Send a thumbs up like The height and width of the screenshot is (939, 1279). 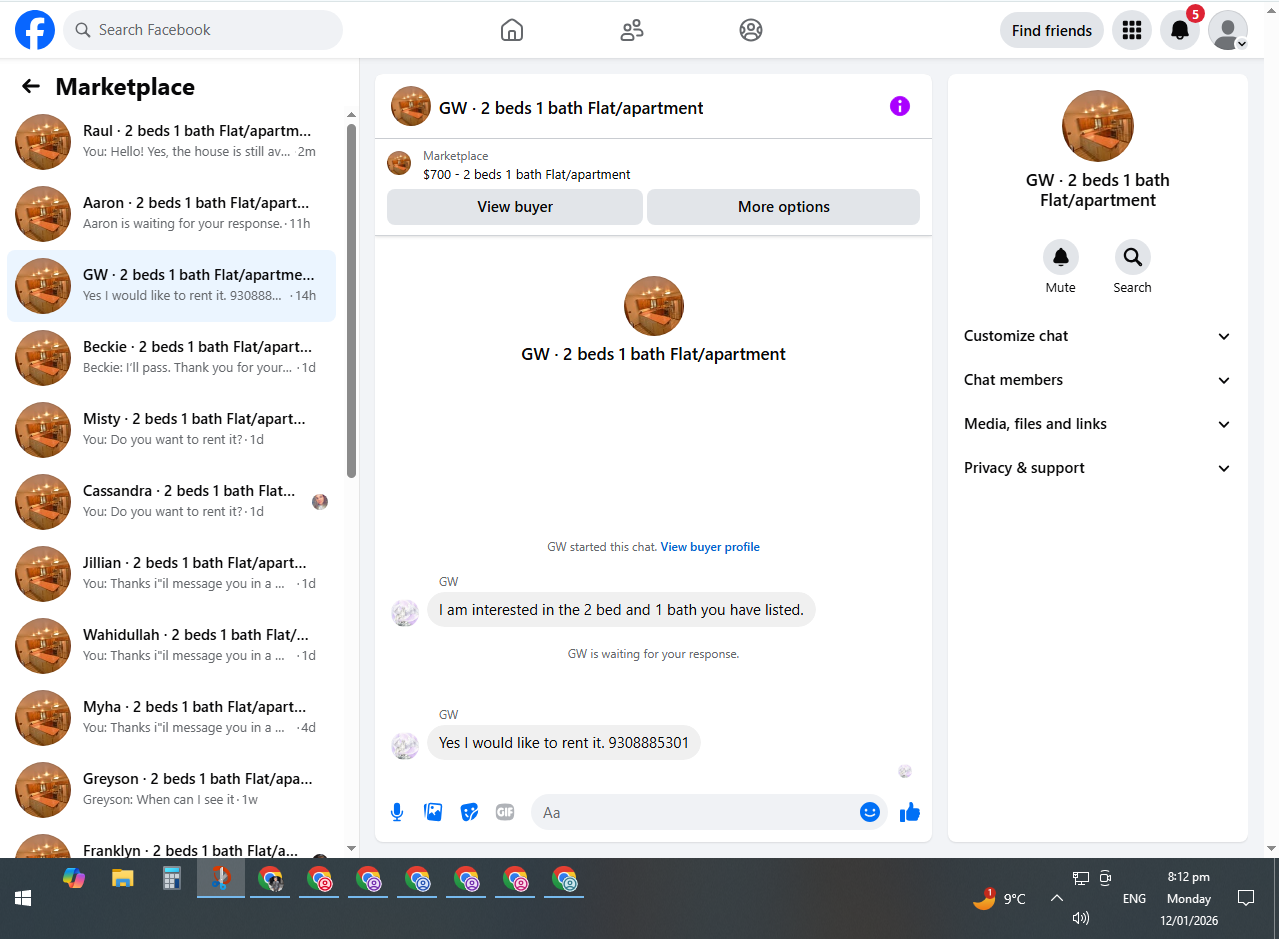click(909, 812)
